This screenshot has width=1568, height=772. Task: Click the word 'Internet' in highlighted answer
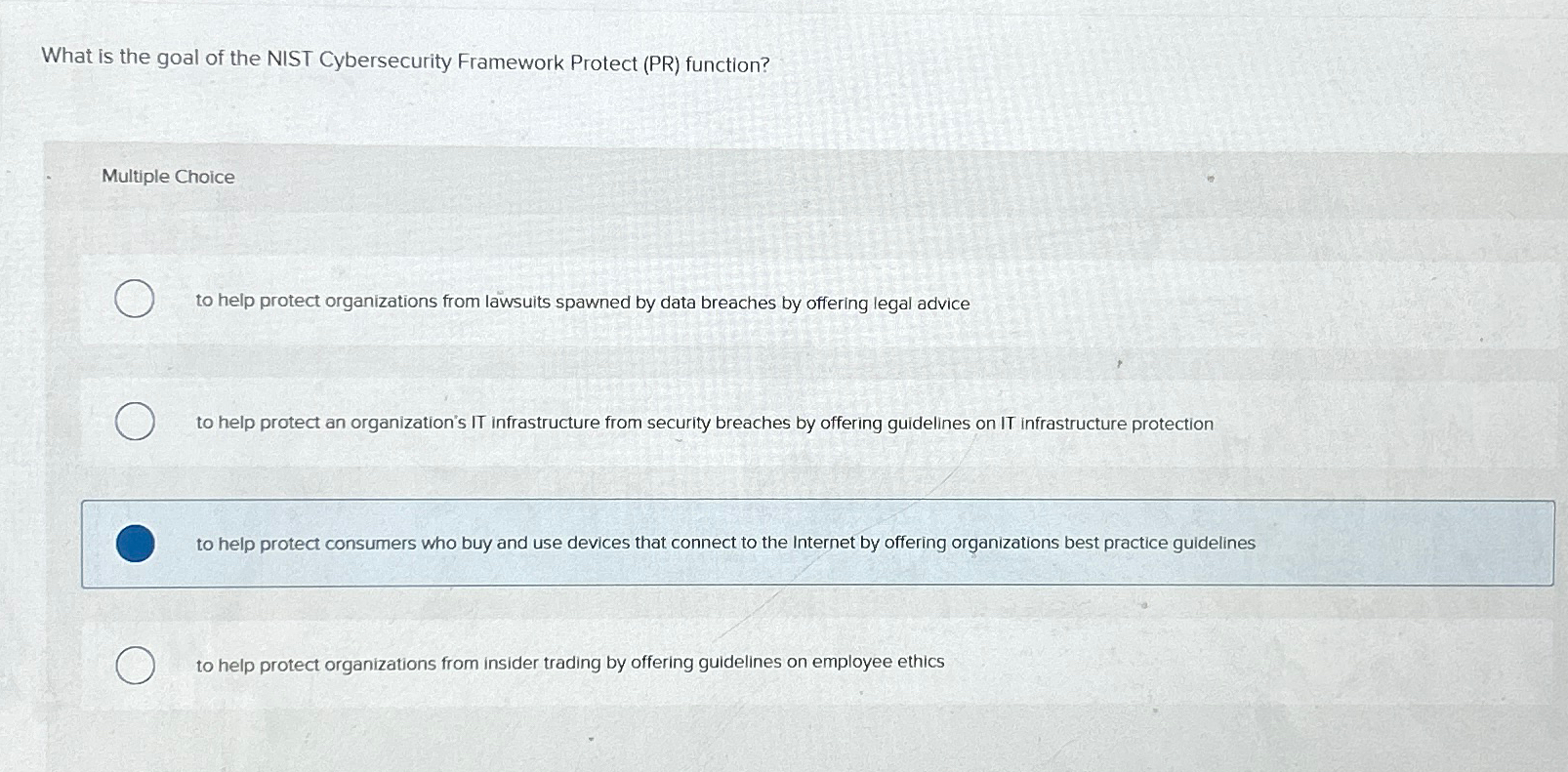(823, 543)
